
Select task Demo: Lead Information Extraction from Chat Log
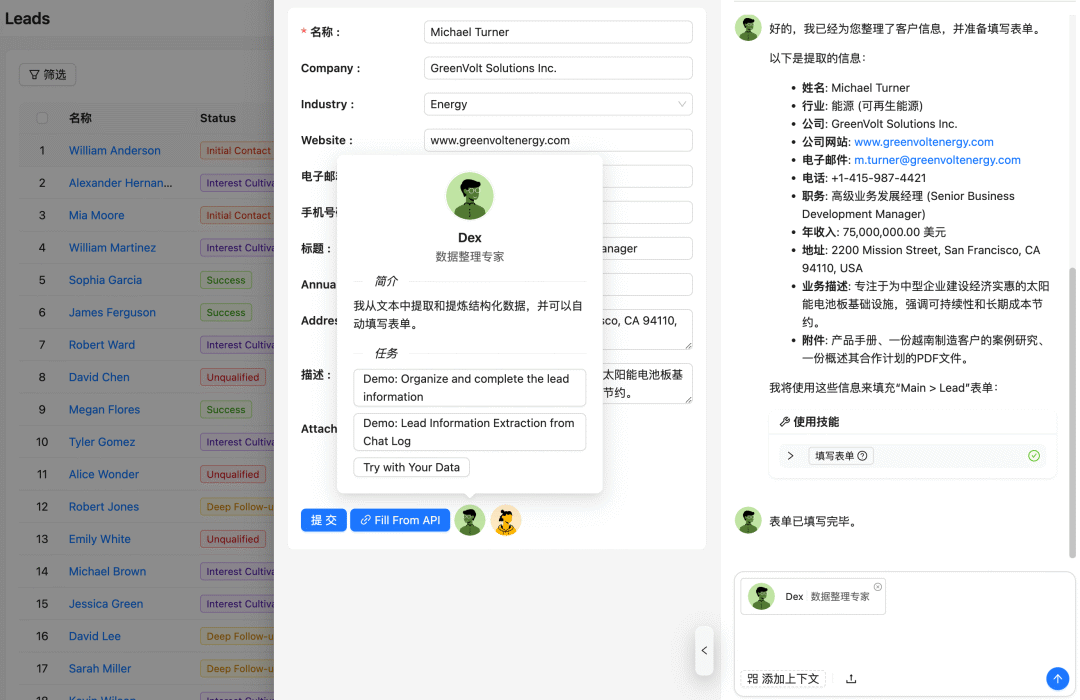coord(470,432)
